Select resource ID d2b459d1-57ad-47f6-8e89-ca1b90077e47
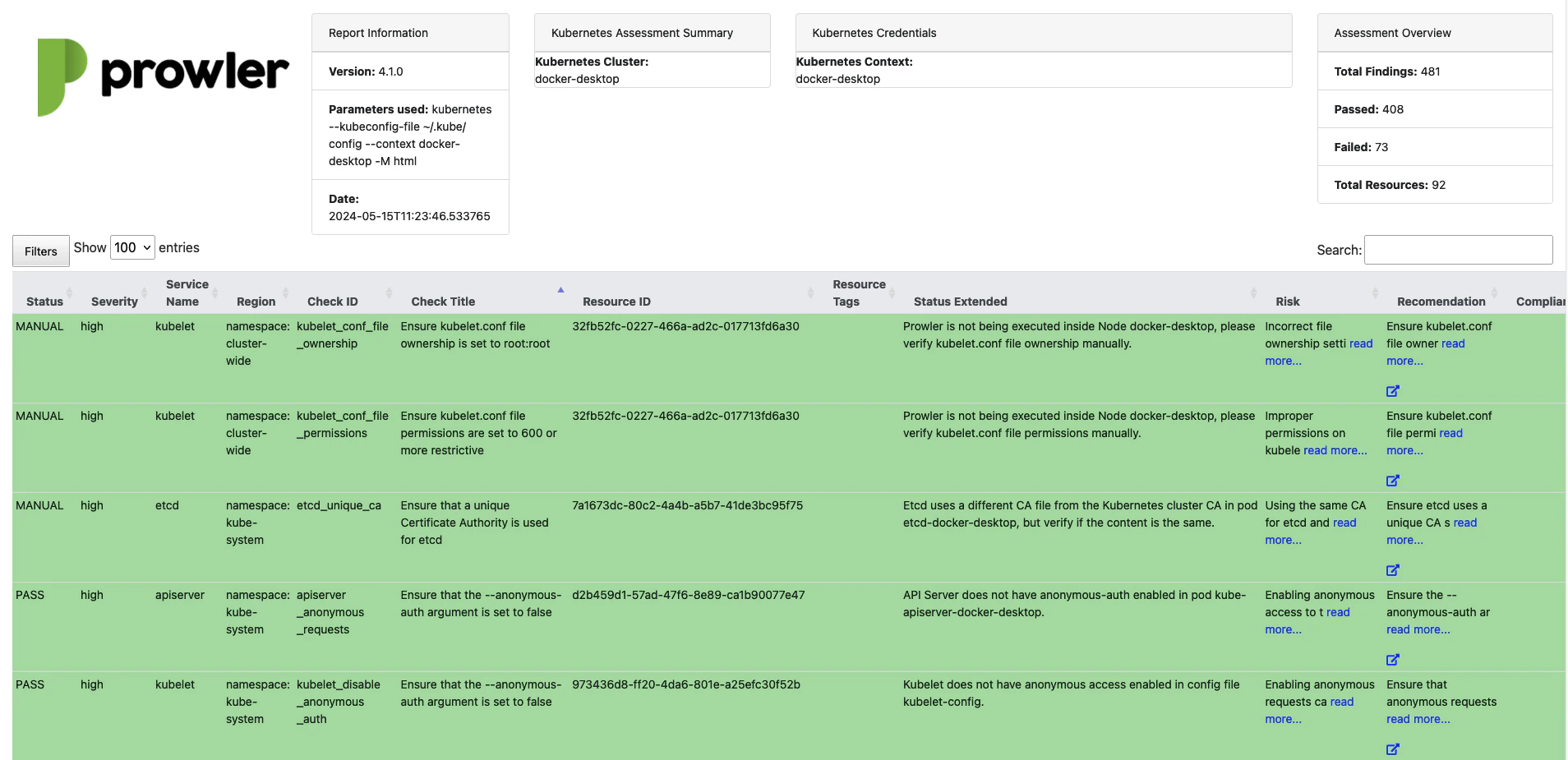 point(688,595)
